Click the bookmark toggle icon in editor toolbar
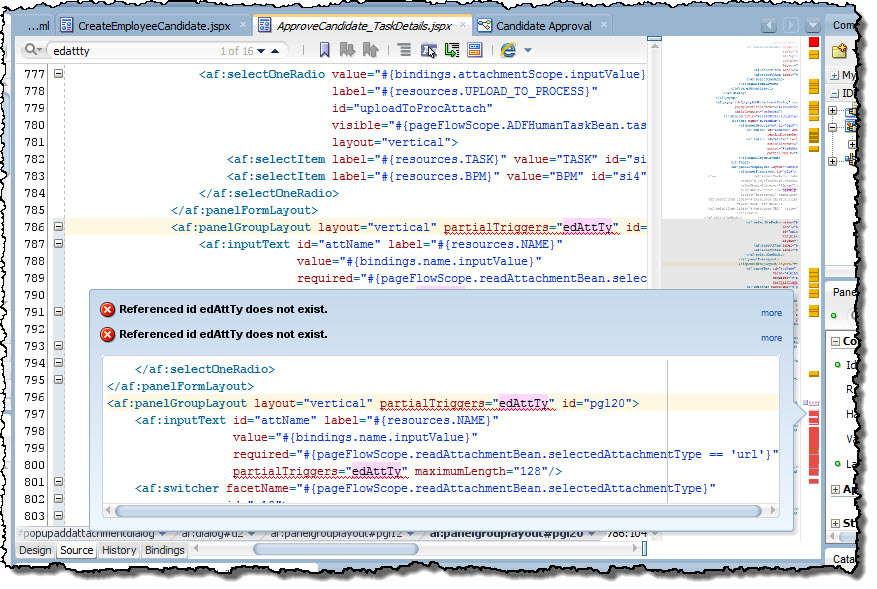Screen dimensions: 877x589 (x=325, y=50)
